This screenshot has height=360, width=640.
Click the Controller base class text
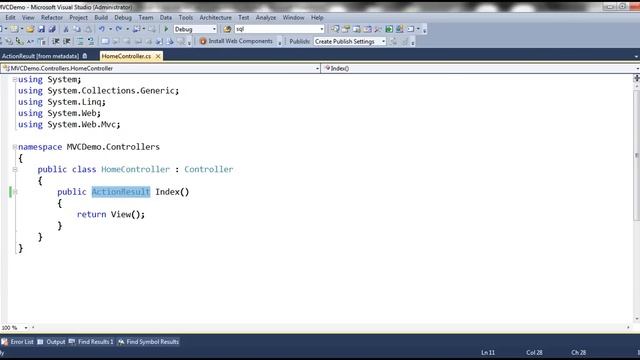209,169
